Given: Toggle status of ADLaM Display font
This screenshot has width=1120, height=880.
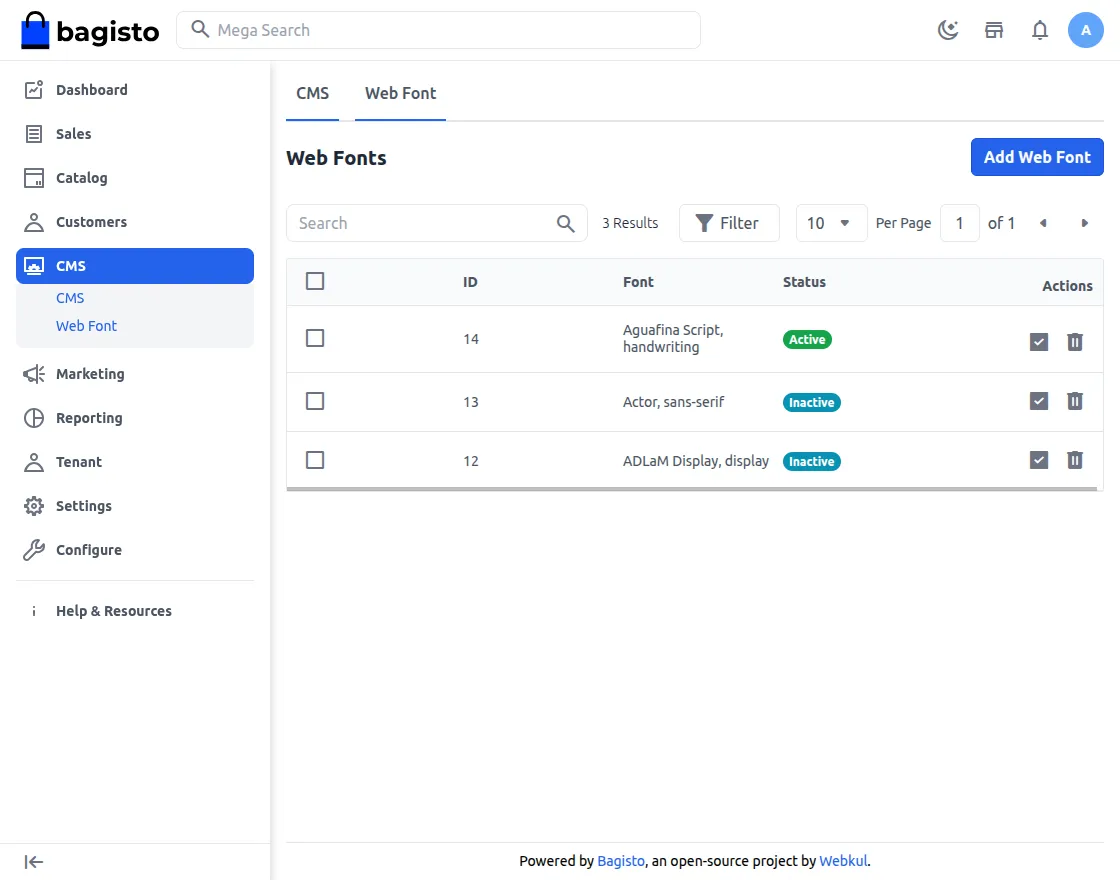Looking at the screenshot, I should [1039, 460].
